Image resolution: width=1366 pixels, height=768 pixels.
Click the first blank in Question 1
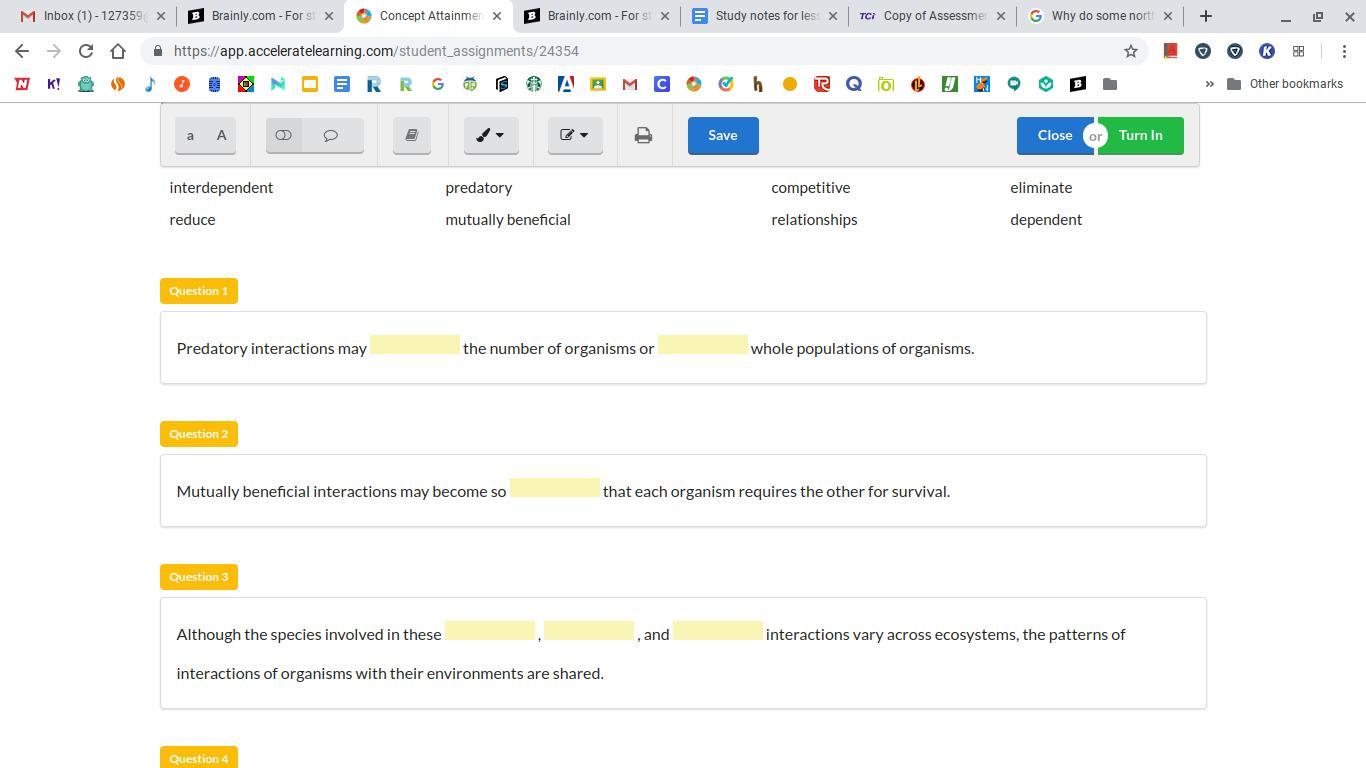(414, 345)
